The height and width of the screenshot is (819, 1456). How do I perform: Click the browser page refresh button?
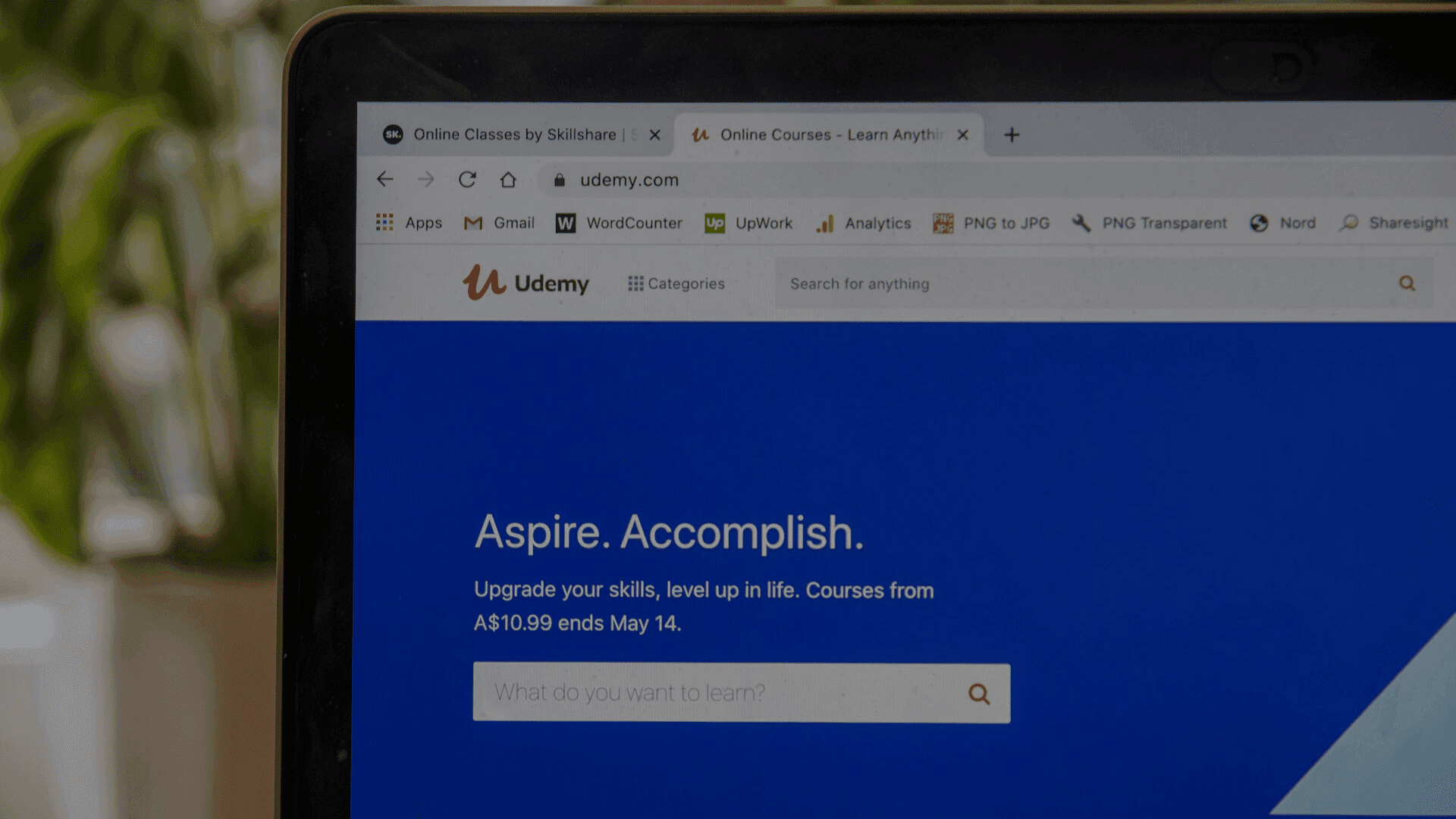click(468, 178)
